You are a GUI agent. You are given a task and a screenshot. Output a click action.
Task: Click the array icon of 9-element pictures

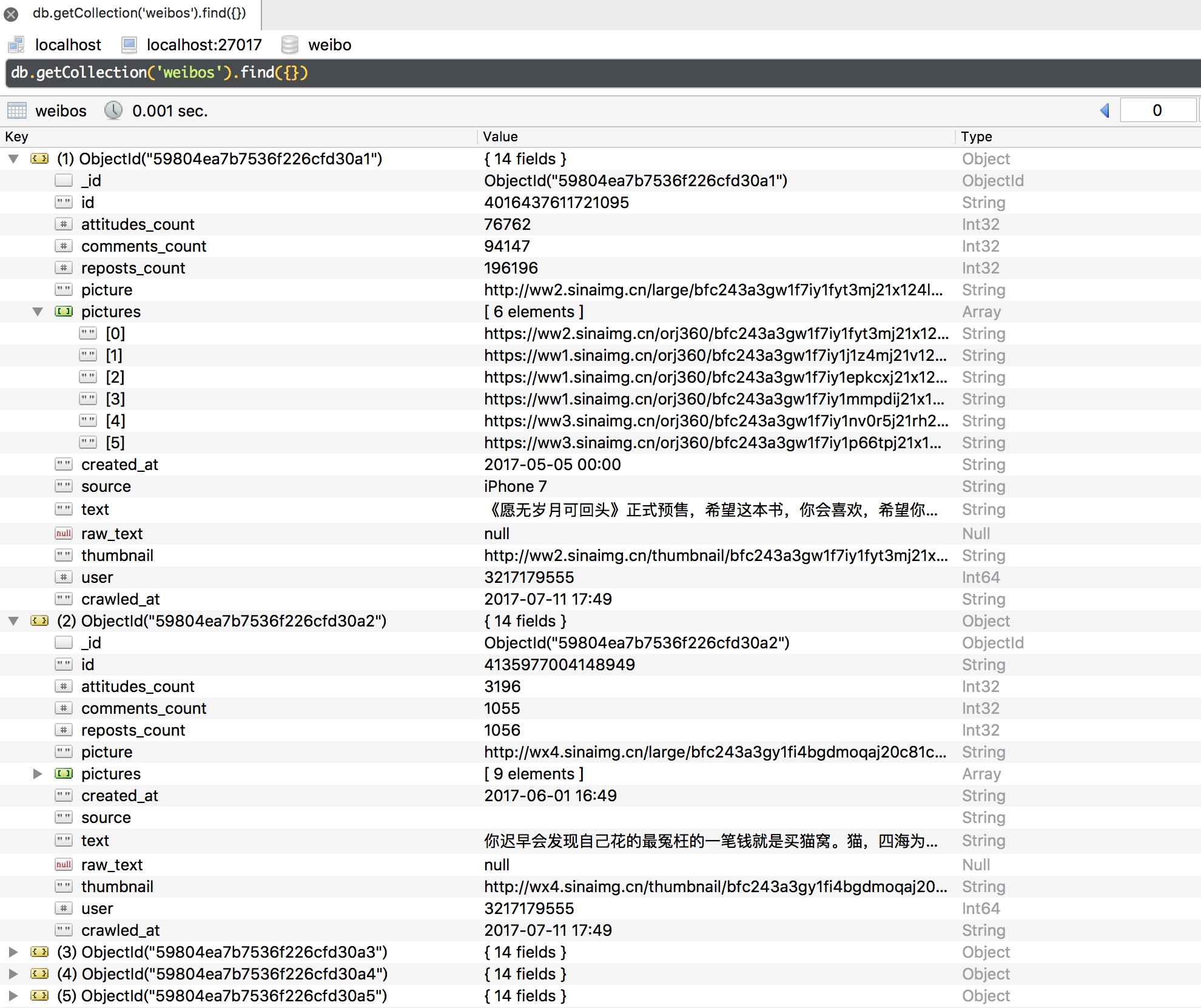[64, 774]
